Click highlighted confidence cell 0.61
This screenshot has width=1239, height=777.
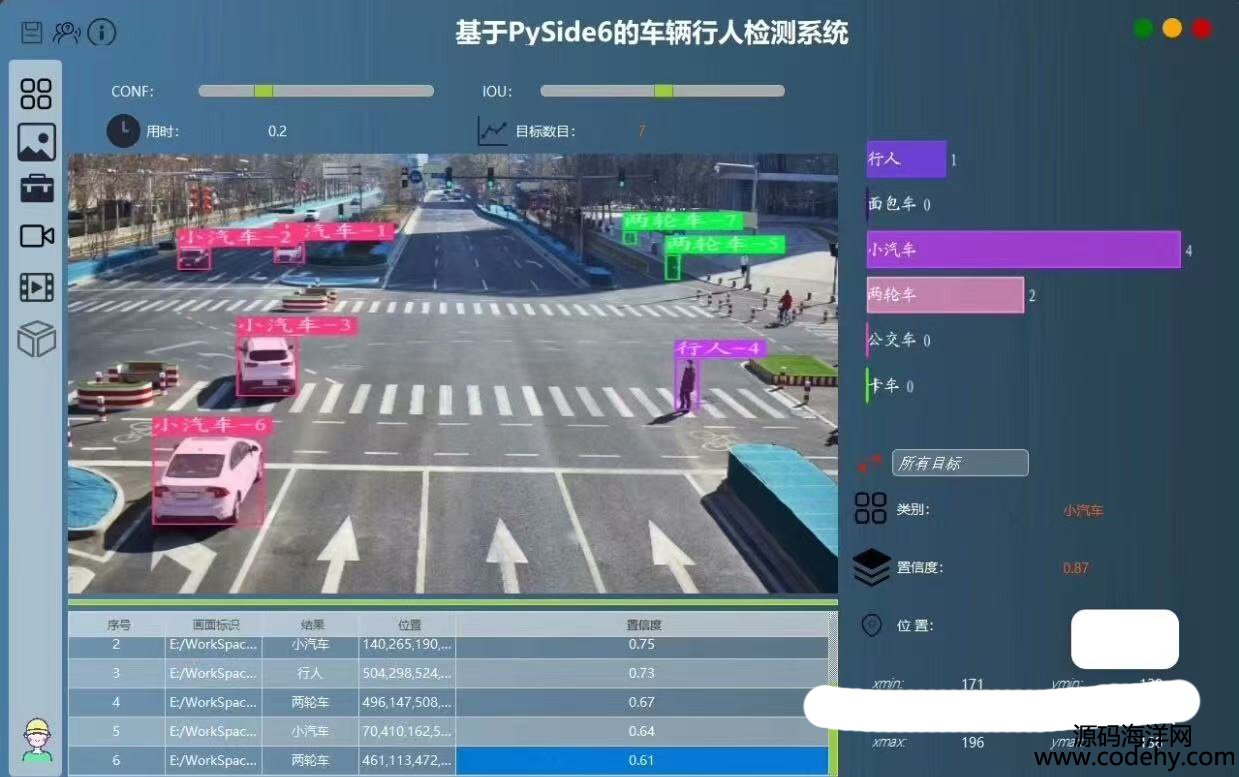click(x=642, y=761)
